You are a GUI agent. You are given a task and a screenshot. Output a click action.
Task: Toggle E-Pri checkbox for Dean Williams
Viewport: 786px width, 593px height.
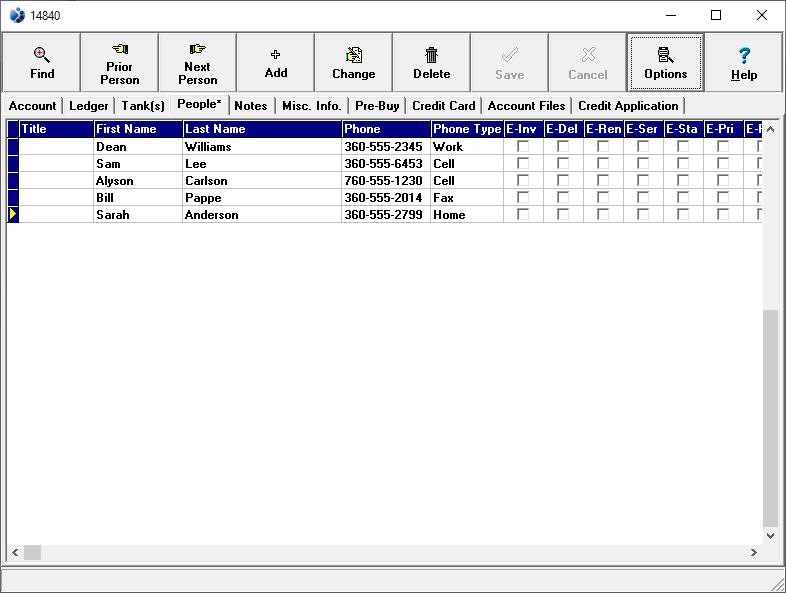(723, 146)
